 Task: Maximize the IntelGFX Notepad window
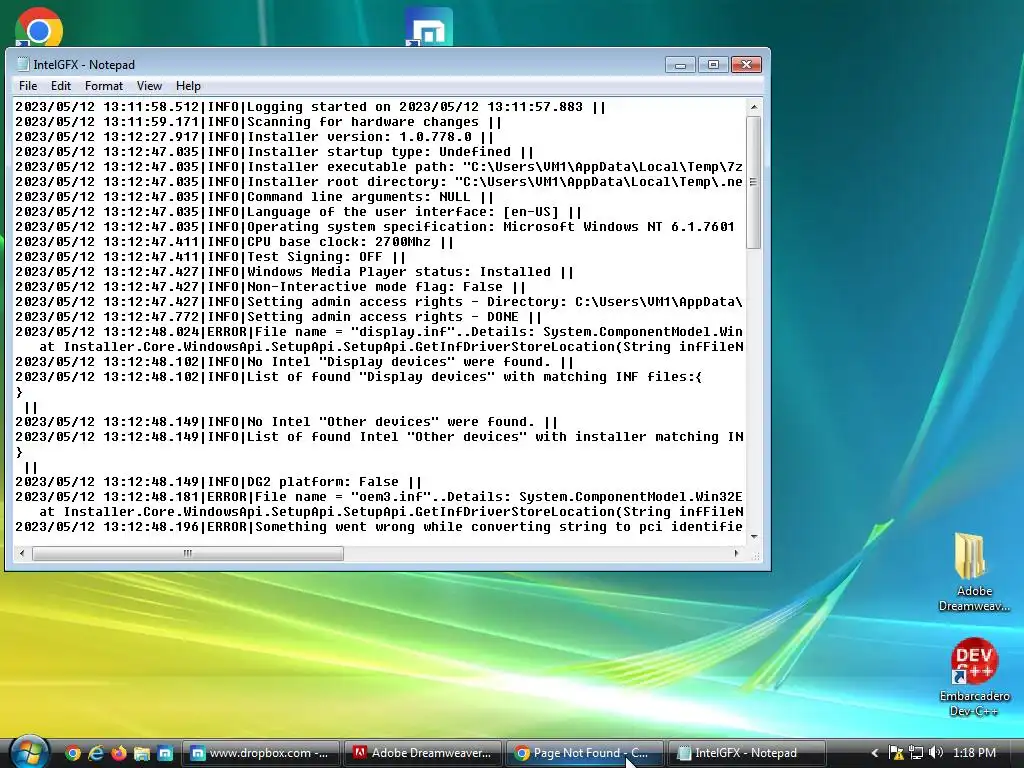click(x=713, y=65)
